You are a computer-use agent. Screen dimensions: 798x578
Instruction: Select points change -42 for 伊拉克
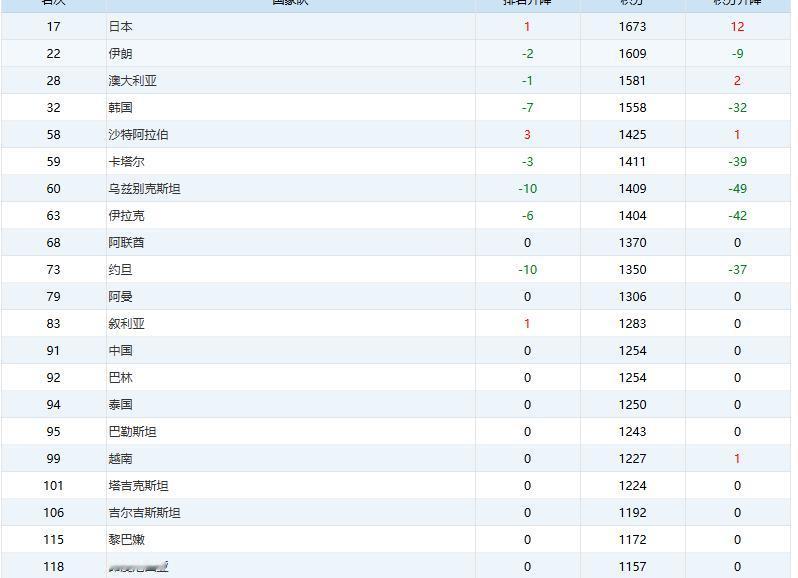point(737,216)
